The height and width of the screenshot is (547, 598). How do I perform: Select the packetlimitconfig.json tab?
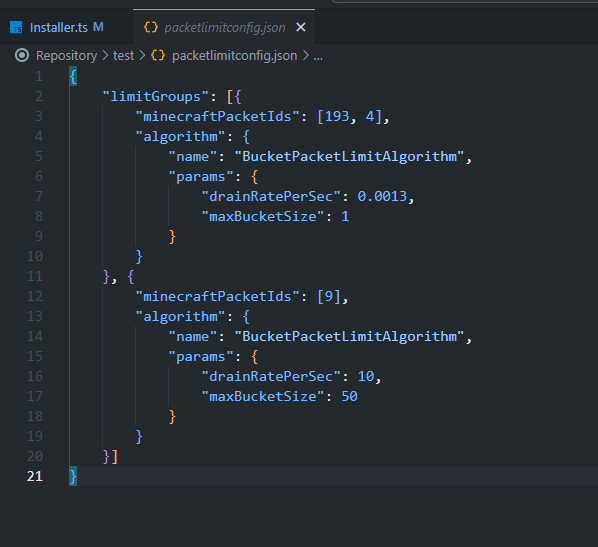224,27
